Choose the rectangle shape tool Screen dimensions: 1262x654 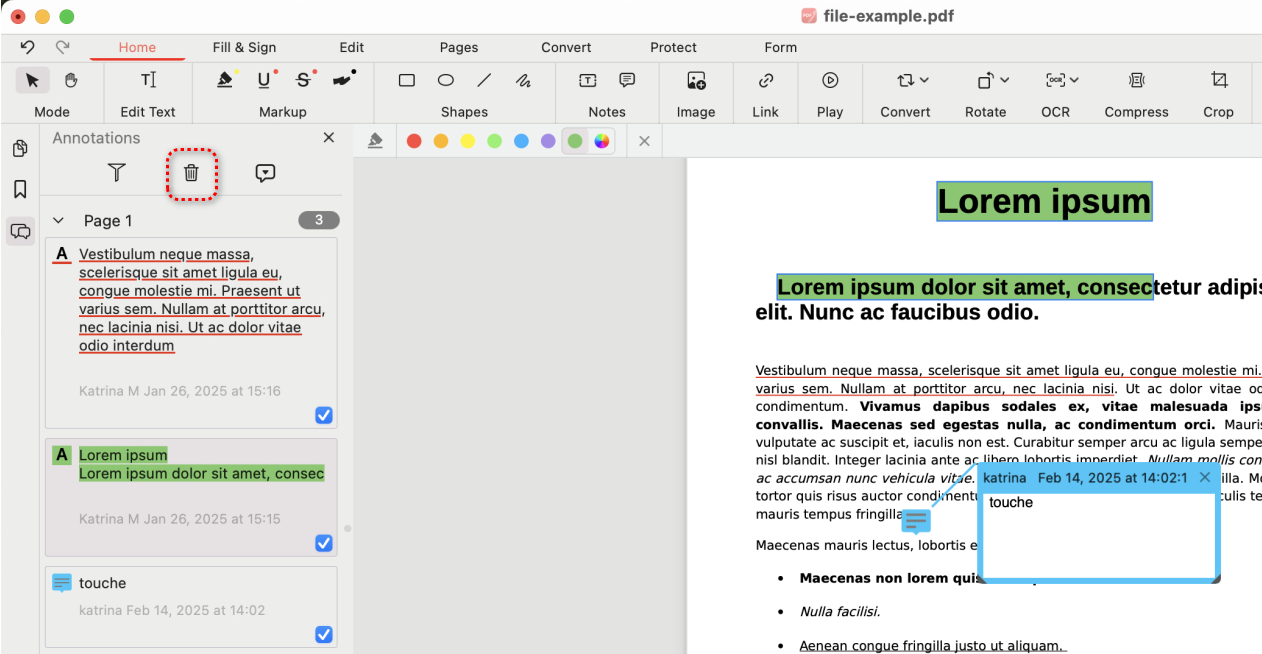coord(407,80)
